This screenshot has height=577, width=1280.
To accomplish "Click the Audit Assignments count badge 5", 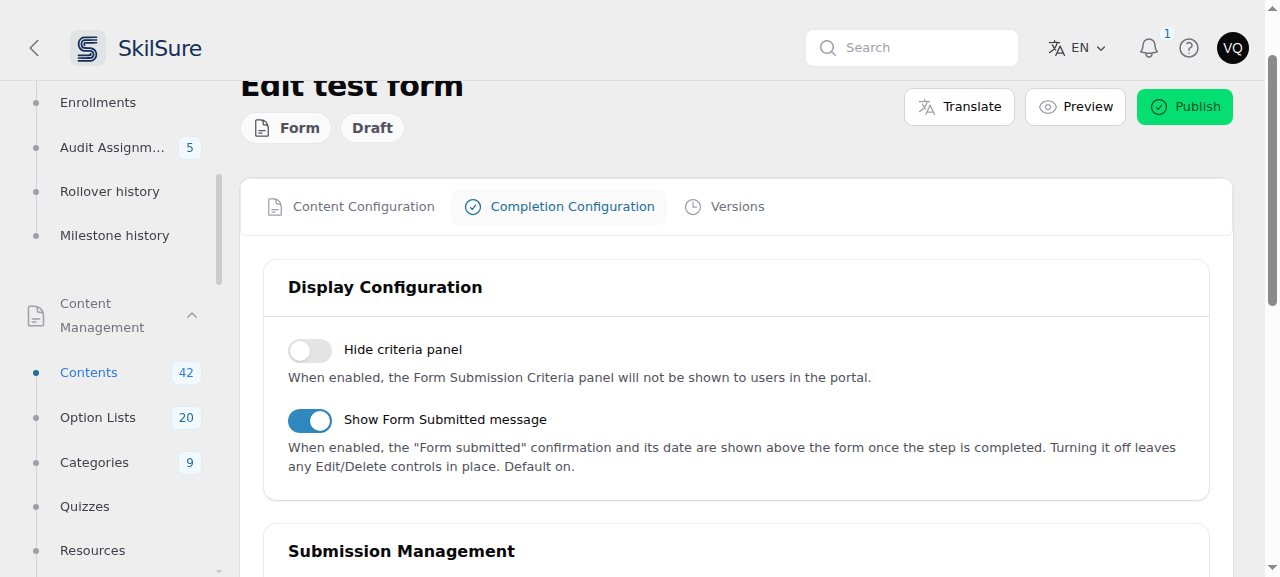I will tap(190, 148).
